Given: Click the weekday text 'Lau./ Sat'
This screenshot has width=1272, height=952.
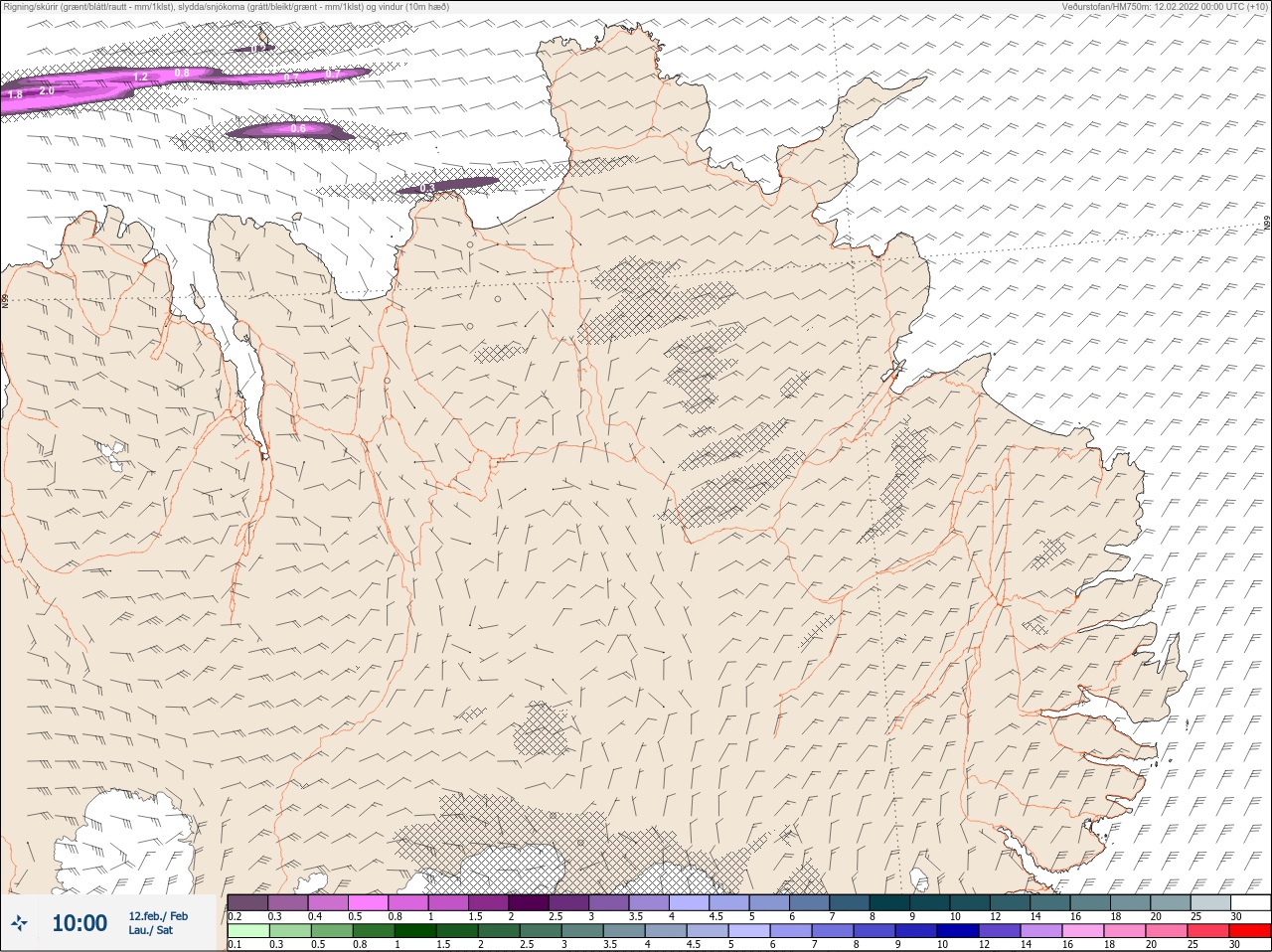Looking at the screenshot, I should pyautogui.click(x=151, y=931).
